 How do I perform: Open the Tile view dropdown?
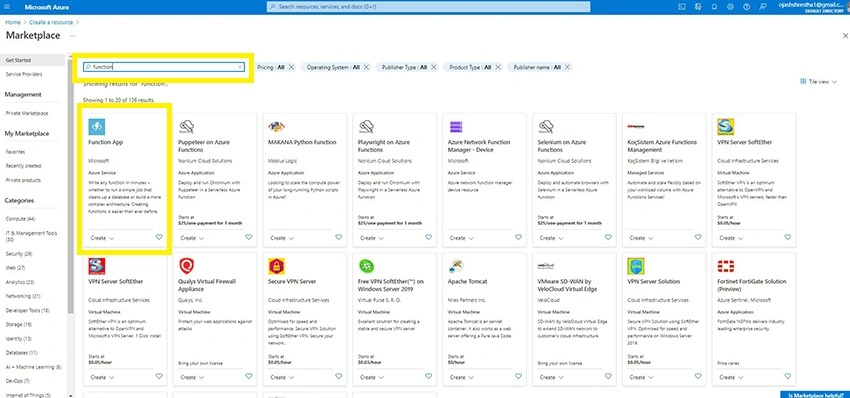(819, 81)
